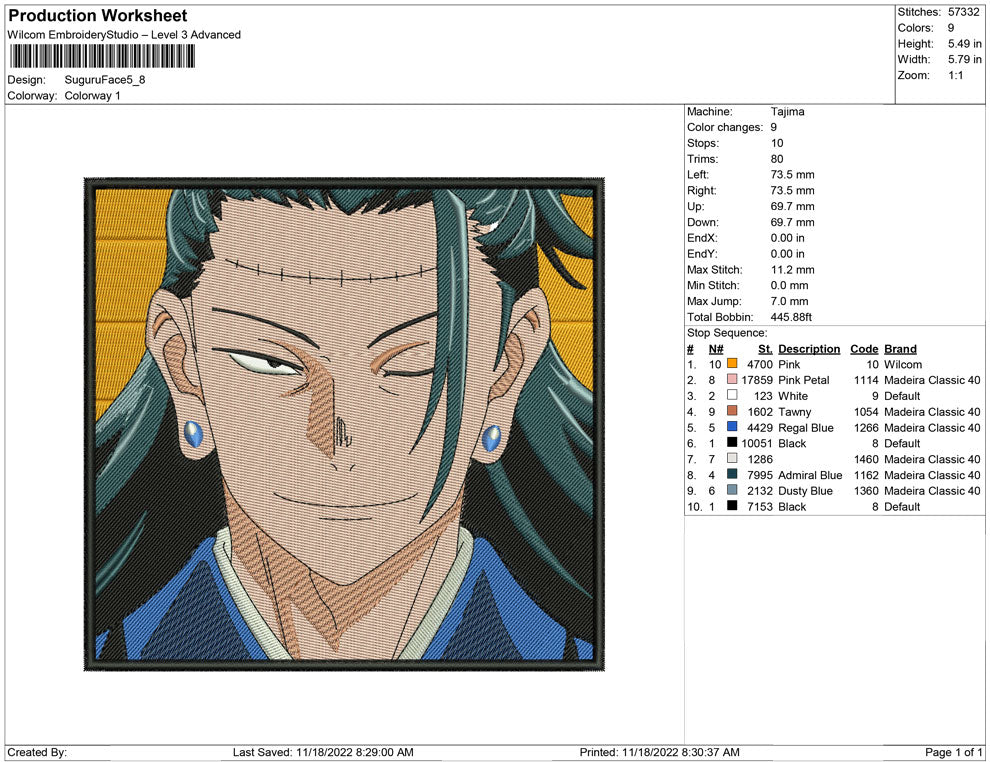Click the barcode under the Wilcom title
The image size is (990, 762).
click(x=102, y=56)
